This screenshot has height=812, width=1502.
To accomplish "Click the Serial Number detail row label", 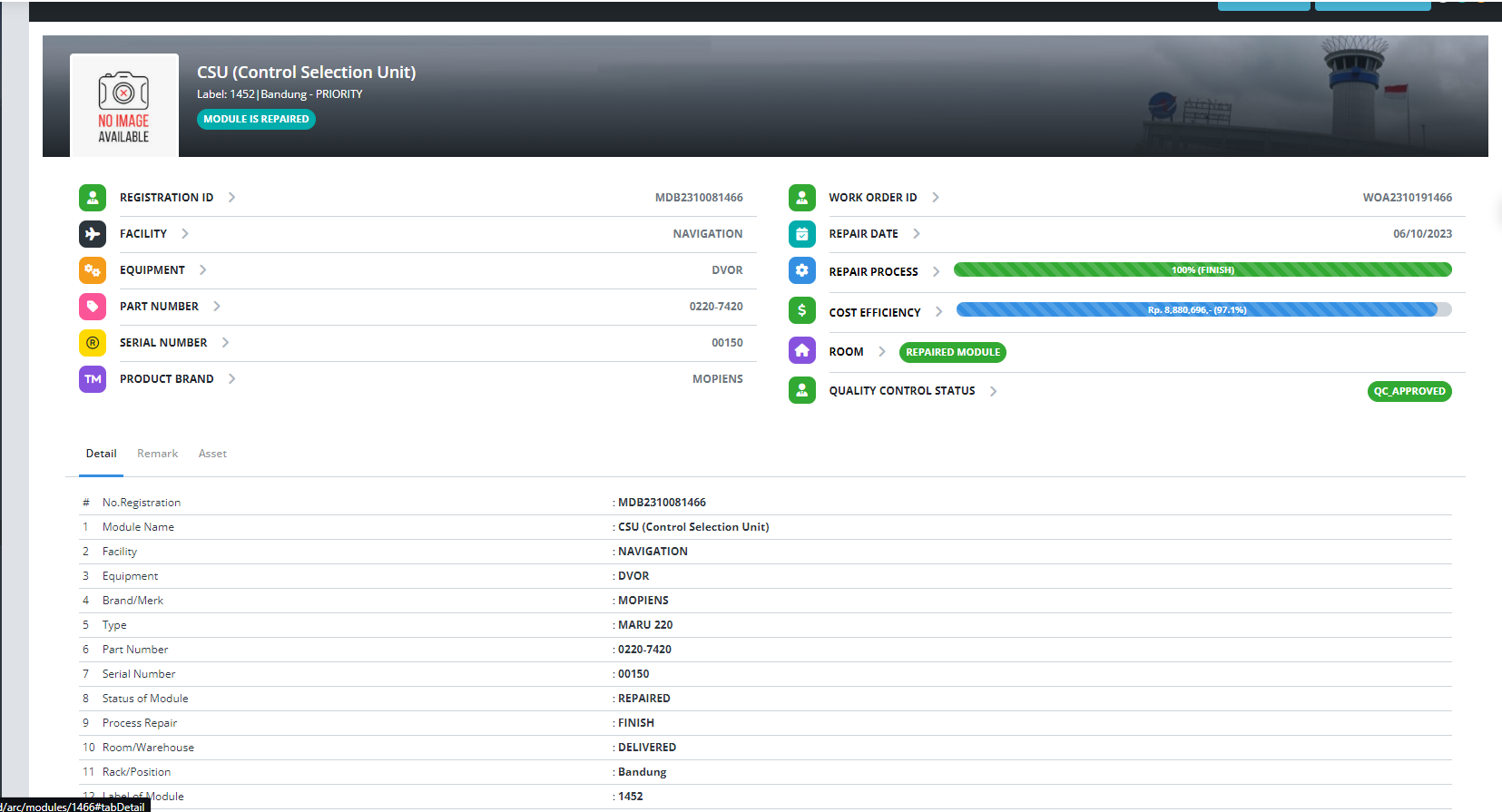I will tap(139, 674).
